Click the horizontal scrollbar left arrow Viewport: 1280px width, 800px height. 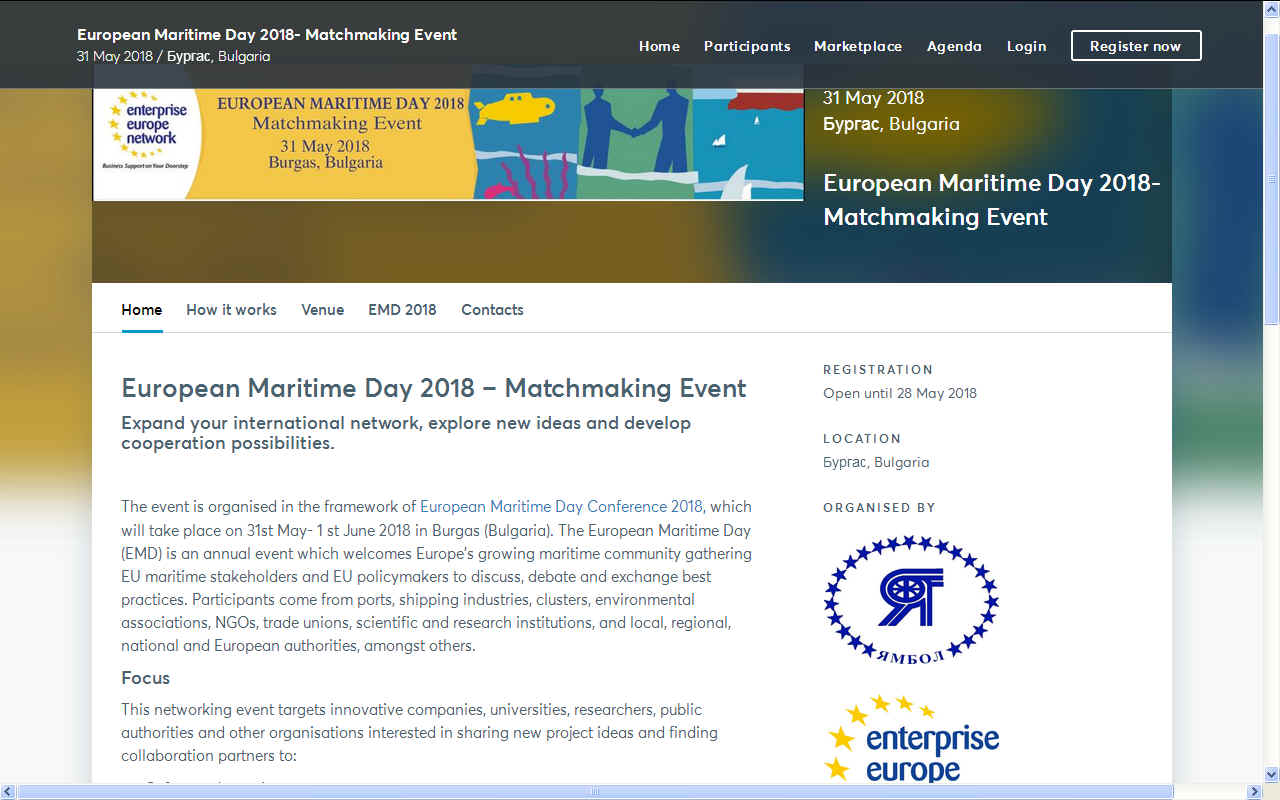(9, 792)
